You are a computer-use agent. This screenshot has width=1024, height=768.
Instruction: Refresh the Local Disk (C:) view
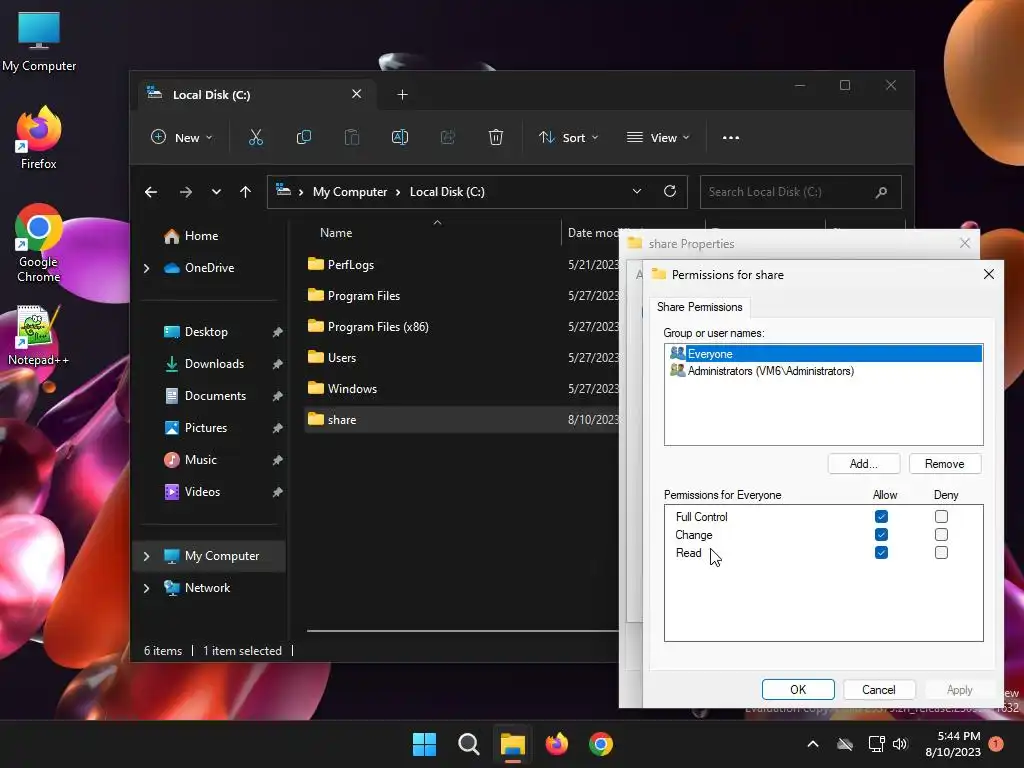point(669,191)
